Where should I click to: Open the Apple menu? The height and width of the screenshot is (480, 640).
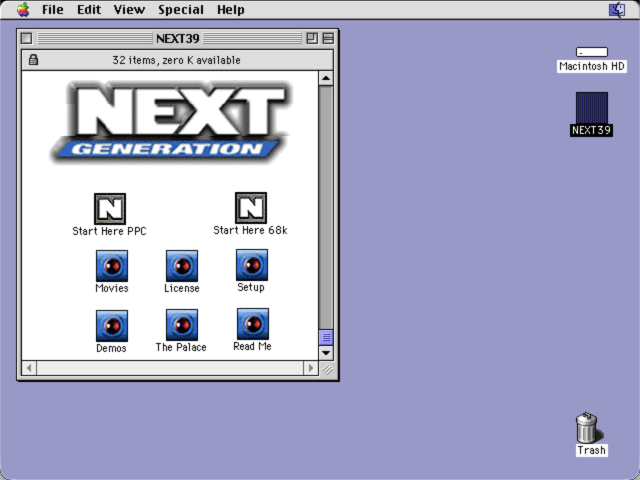pyautogui.click(x=23, y=9)
